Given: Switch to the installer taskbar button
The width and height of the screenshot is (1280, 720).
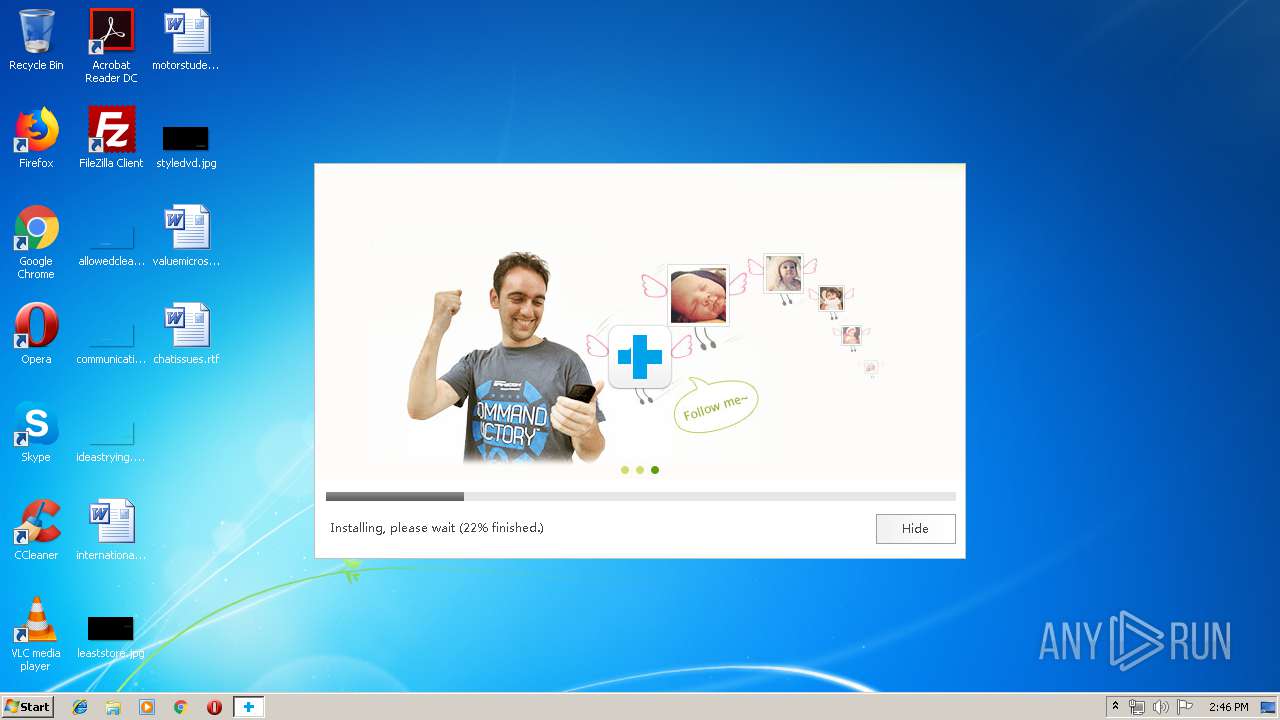Looking at the screenshot, I should coord(248,707).
